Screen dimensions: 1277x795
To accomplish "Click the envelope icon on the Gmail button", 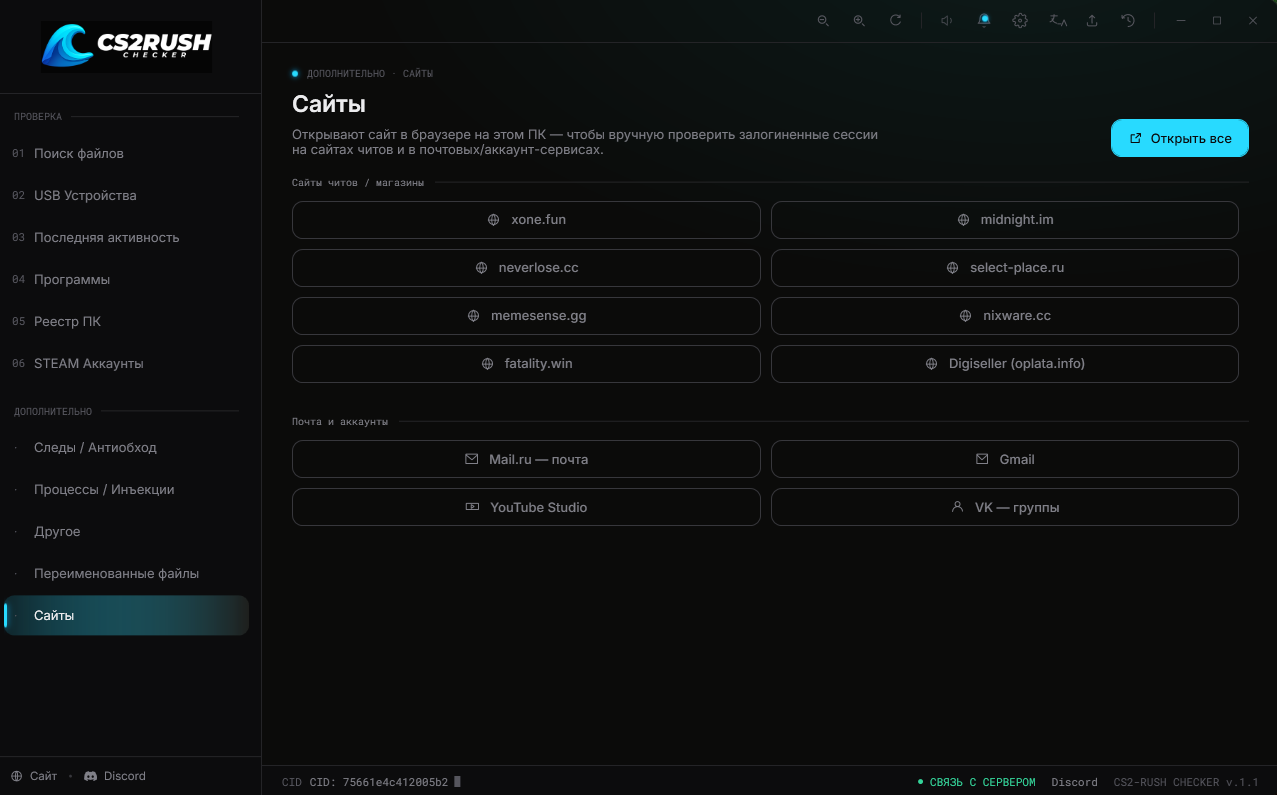I will [x=982, y=460].
